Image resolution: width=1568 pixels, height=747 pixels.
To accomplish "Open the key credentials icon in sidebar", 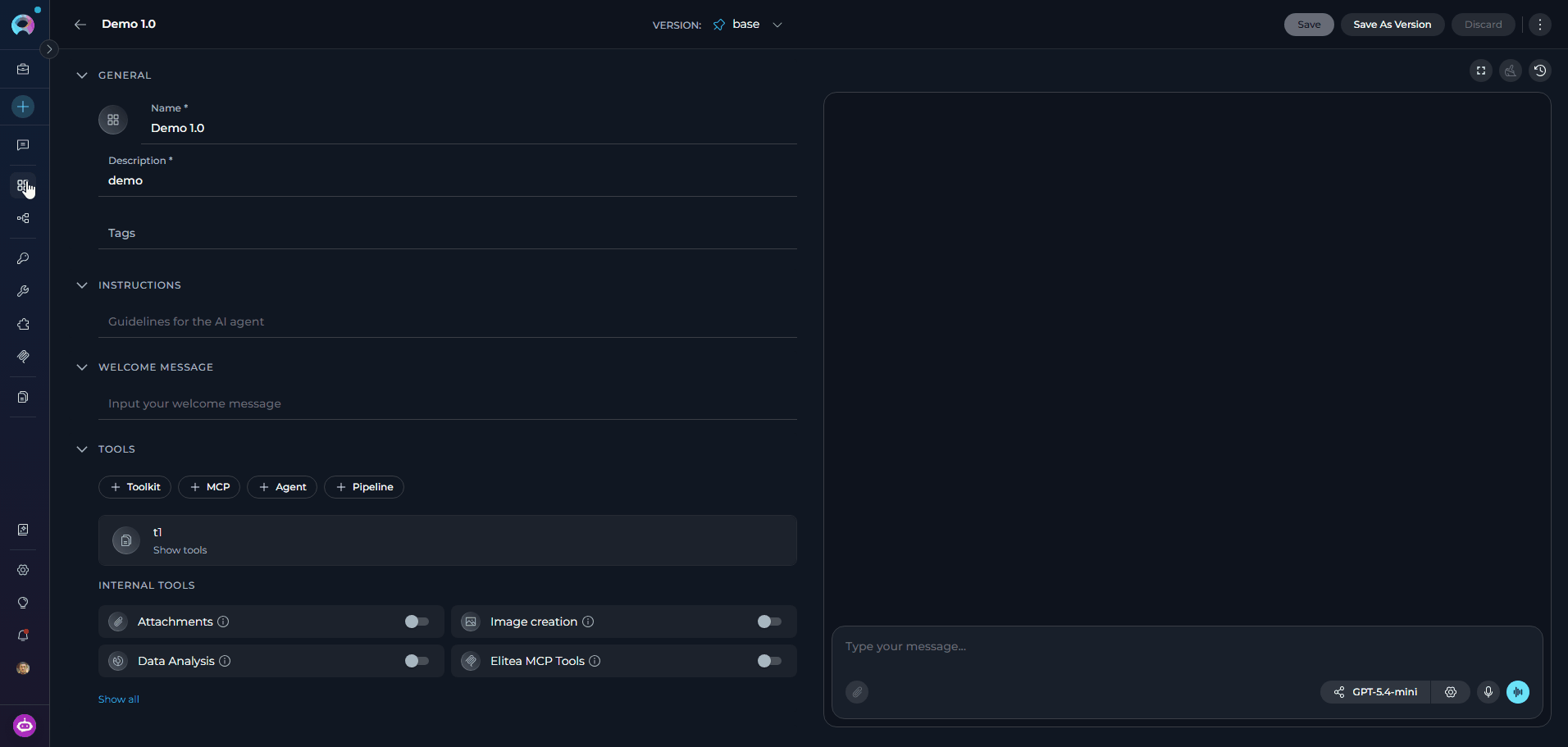I will (23, 258).
